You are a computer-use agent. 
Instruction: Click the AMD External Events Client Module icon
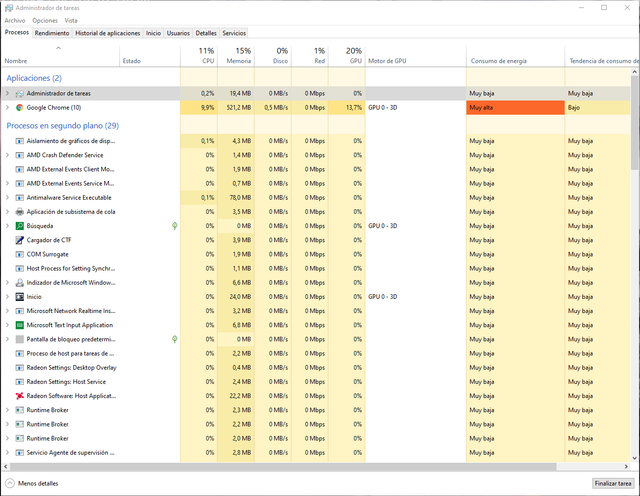tap(19, 169)
